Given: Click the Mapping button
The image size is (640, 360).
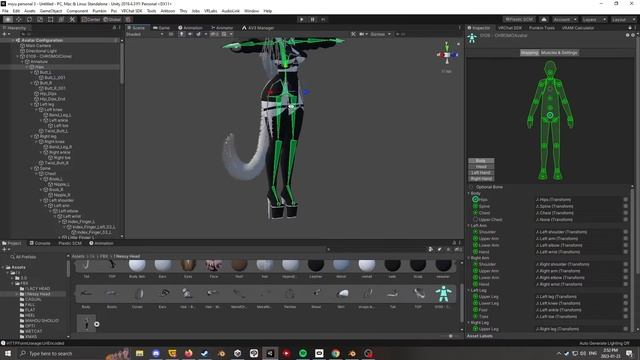Looking at the screenshot, I should (529, 53).
